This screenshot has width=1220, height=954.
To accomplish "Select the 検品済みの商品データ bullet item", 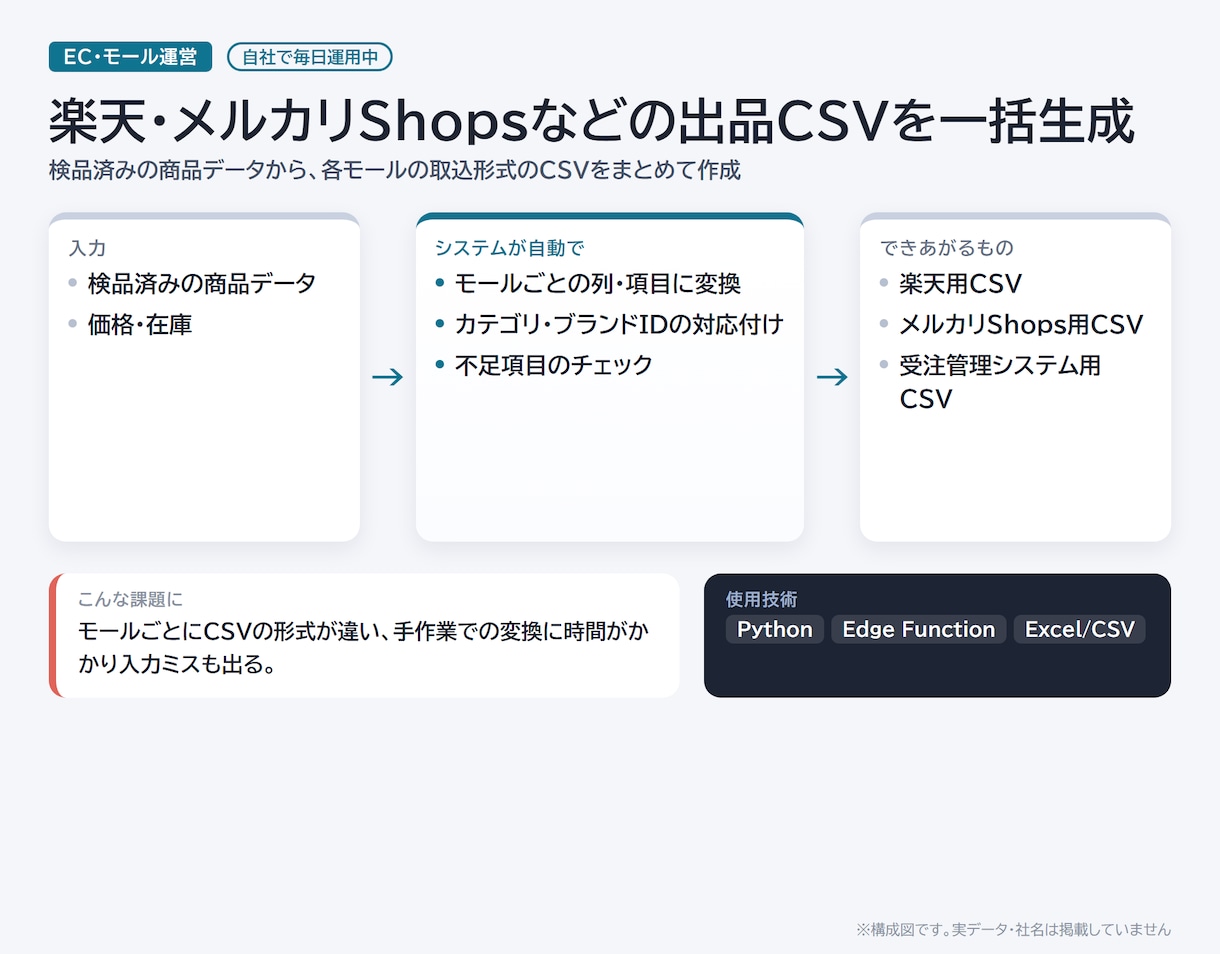I will [x=201, y=283].
